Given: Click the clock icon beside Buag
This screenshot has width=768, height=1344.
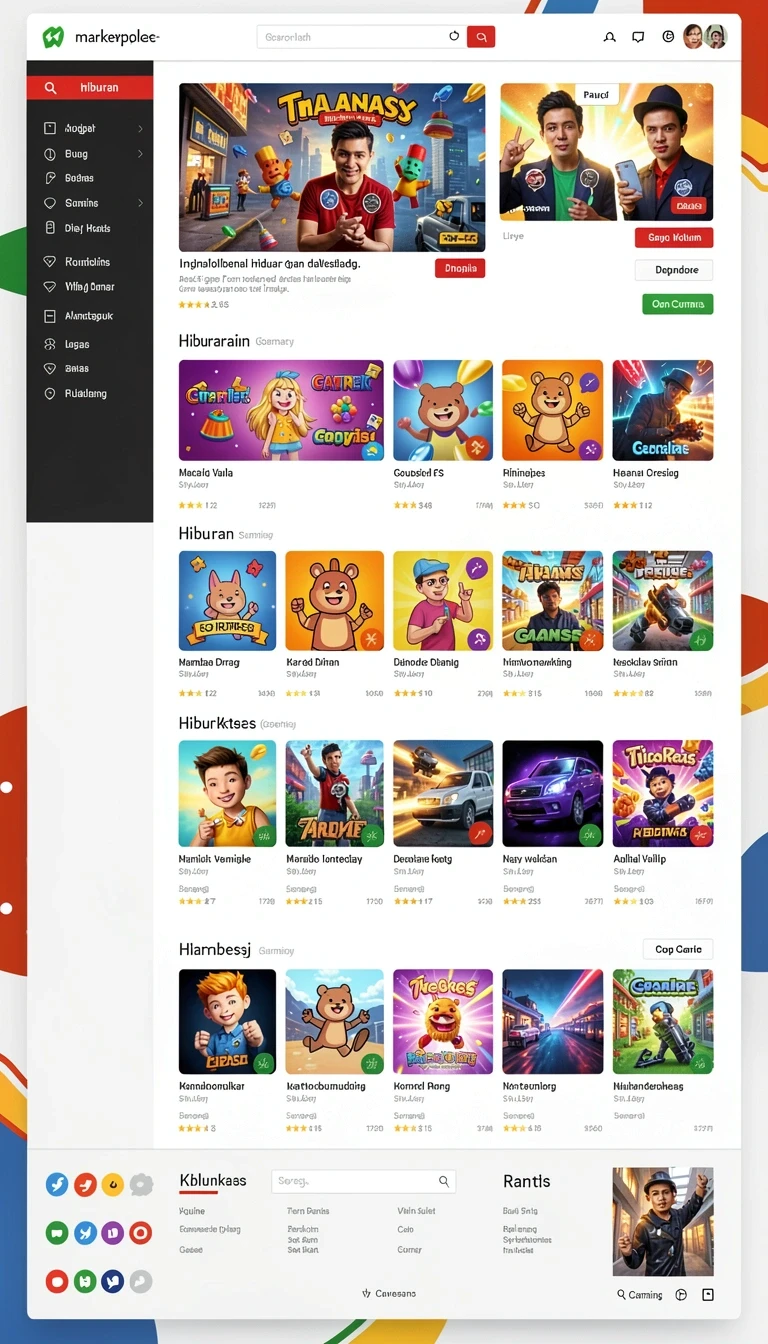Looking at the screenshot, I should 50,154.
